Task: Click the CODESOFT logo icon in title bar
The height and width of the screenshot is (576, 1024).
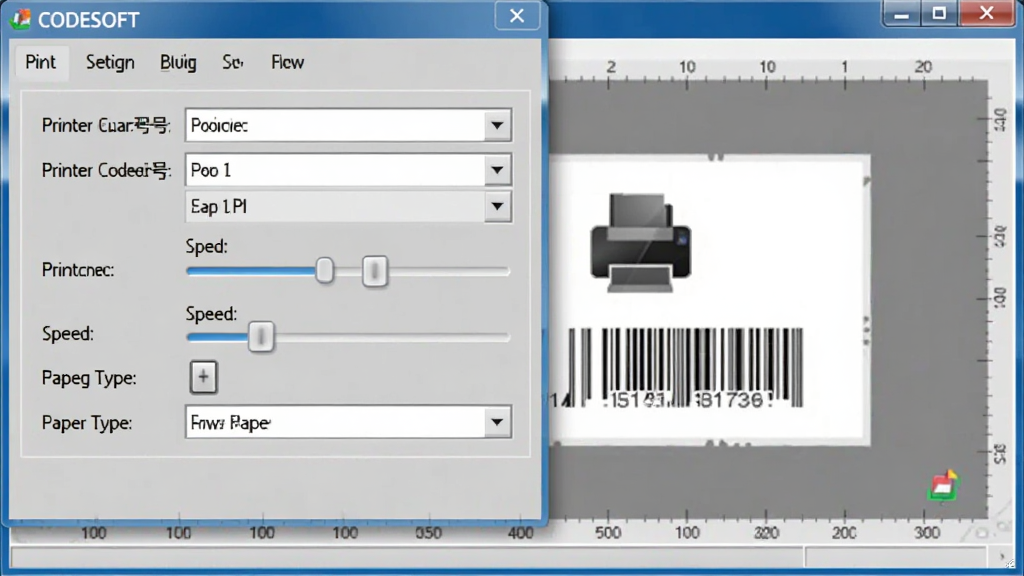Action: [x=20, y=19]
